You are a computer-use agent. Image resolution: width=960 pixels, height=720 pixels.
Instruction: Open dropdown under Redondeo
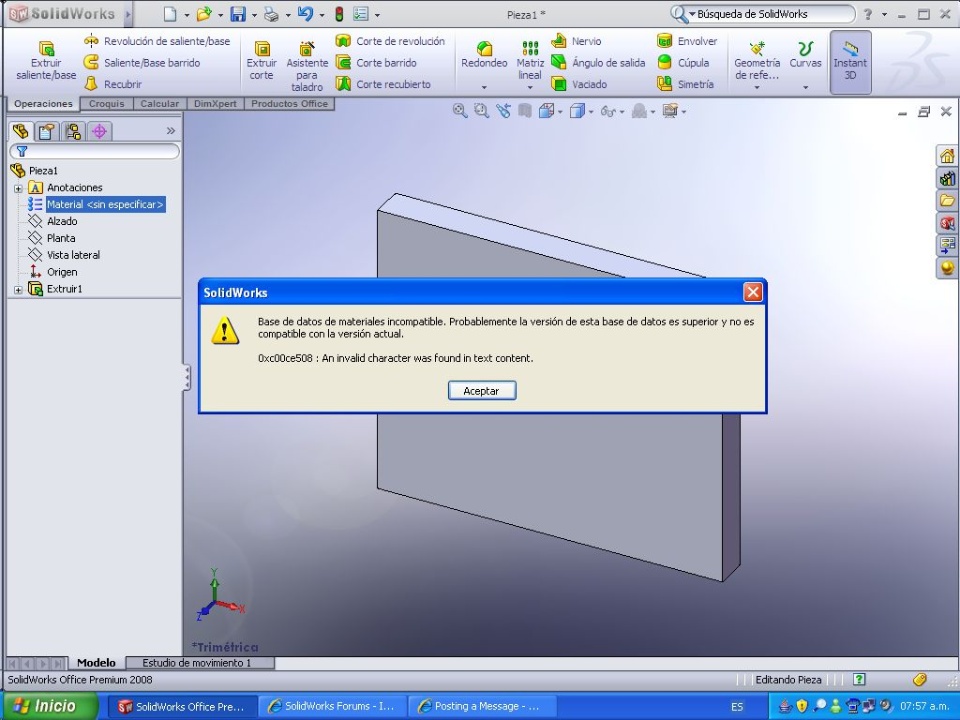(x=484, y=88)
